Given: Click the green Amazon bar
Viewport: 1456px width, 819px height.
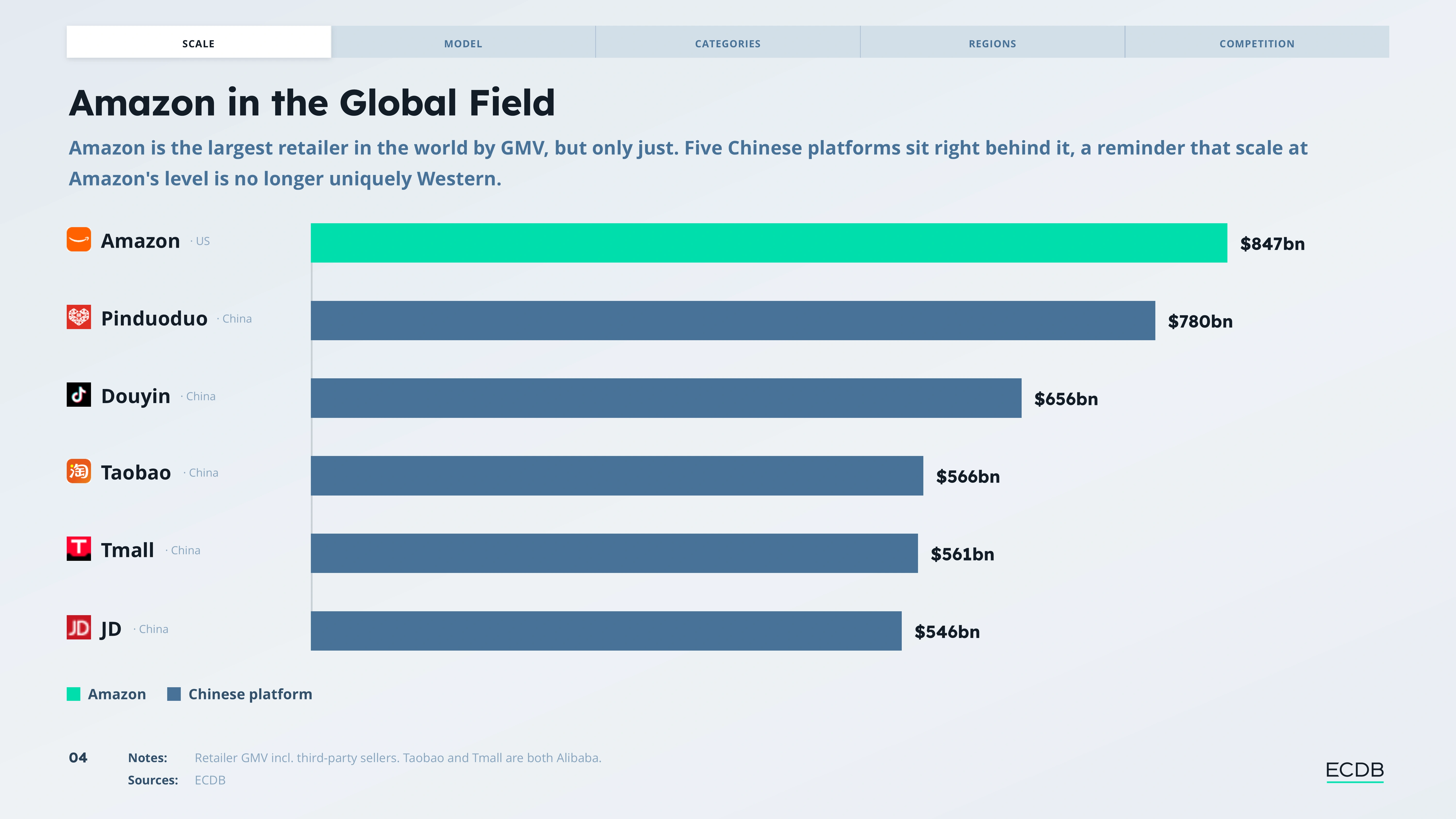Looking at the screenshot, I should click(769, 243).
